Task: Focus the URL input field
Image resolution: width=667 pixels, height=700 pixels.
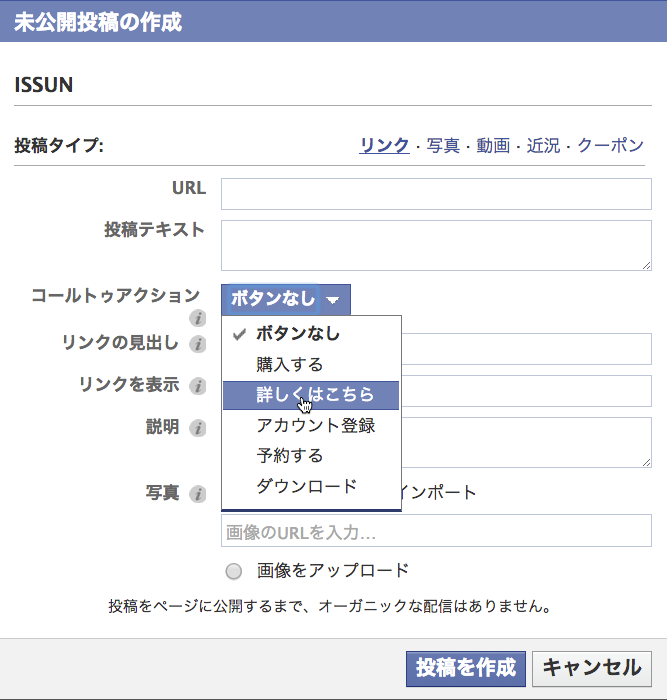Action: point(436,194)
